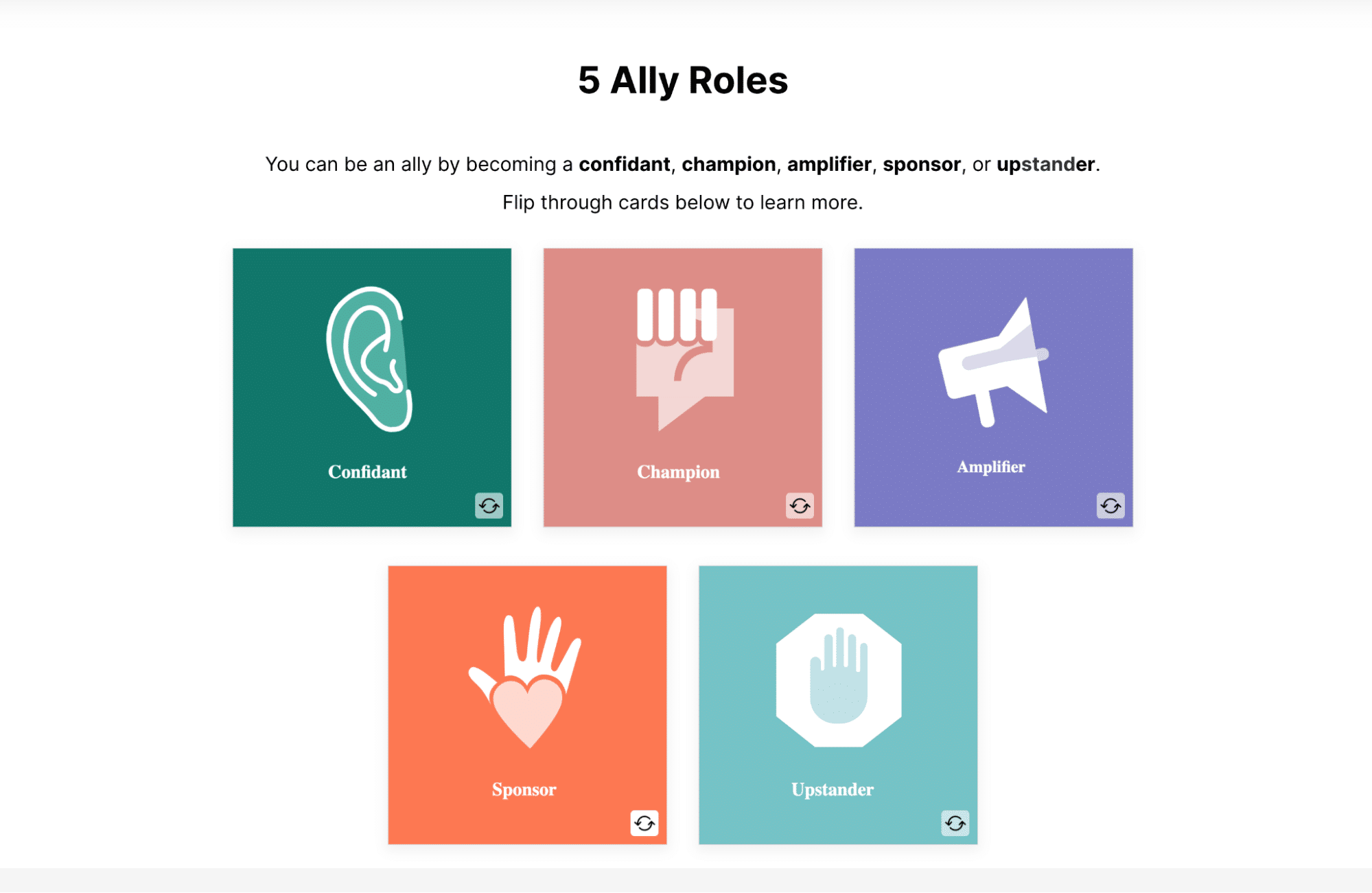Select the Confidant card label
Image resolution: width=1372 pixels, height=893 pixels.
coord(367,472)
